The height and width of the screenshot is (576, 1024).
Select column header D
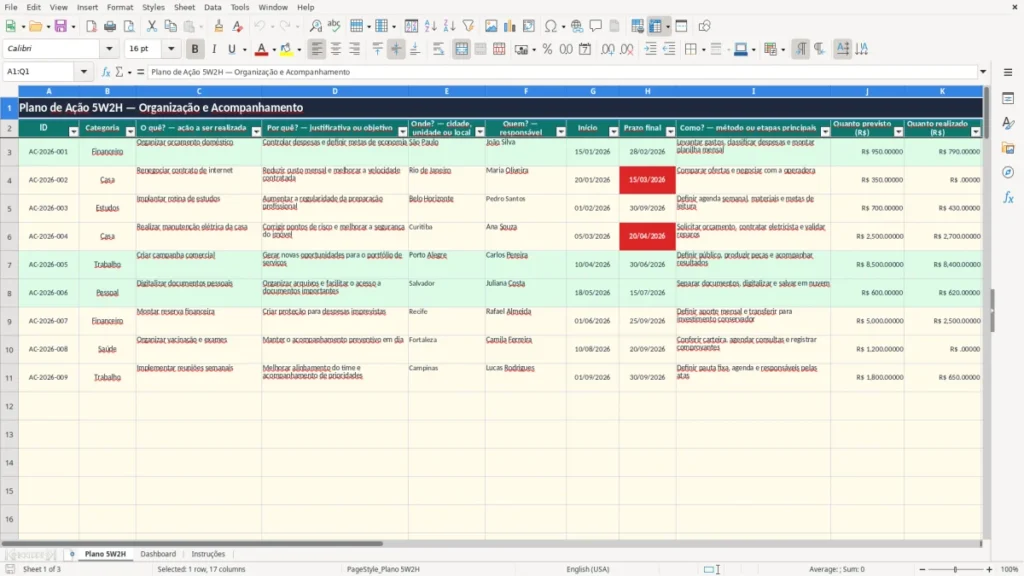coord(335,91)
